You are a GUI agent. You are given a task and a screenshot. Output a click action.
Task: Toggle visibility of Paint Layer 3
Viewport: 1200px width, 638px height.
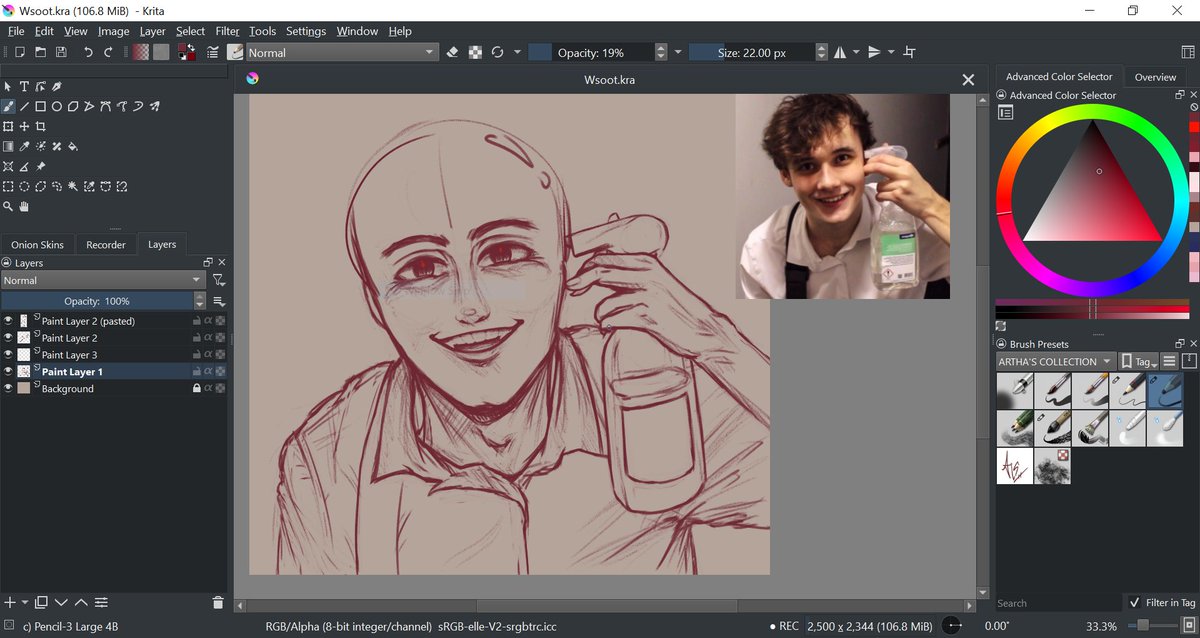[8, 355]
